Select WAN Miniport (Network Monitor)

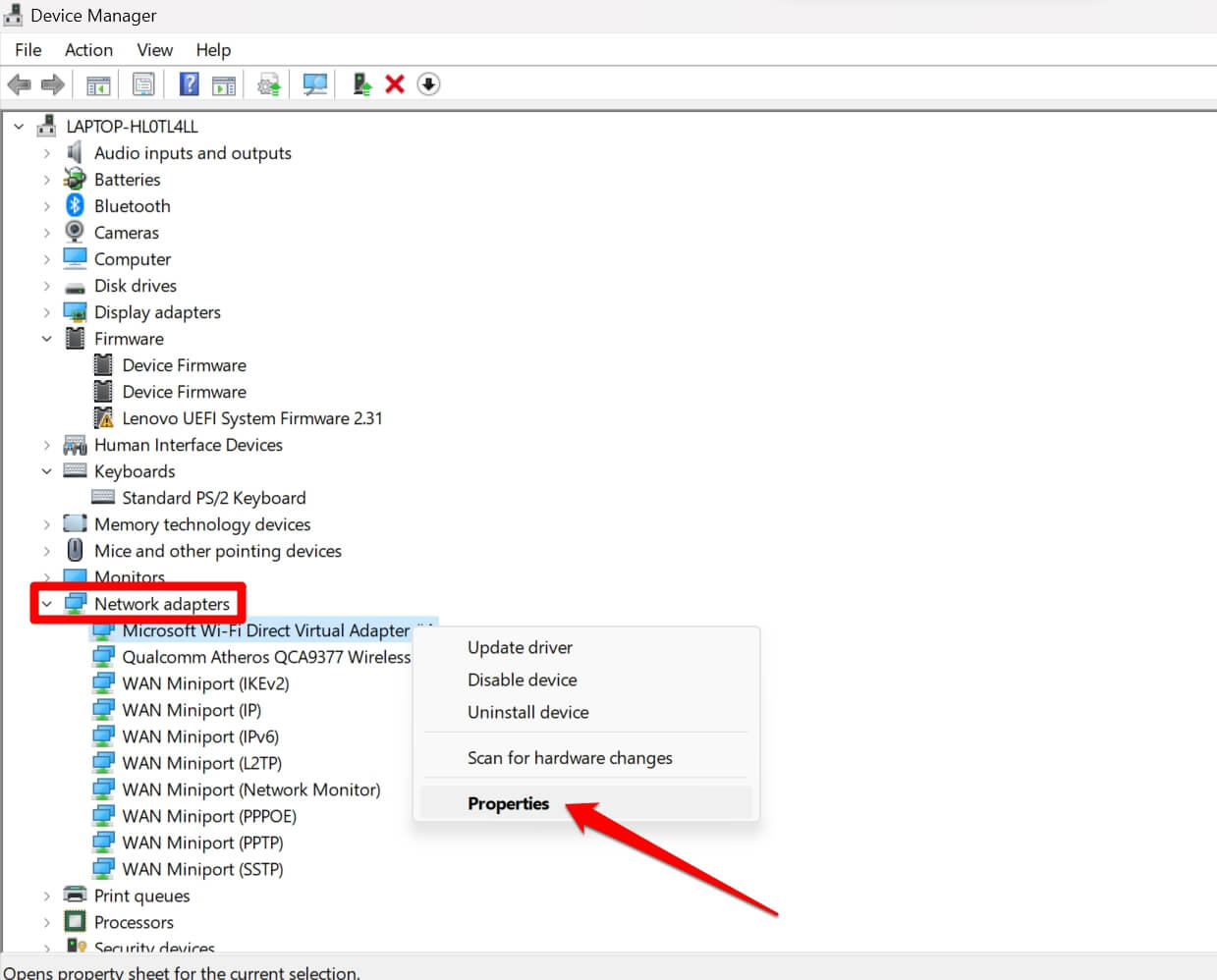point(251,789)
